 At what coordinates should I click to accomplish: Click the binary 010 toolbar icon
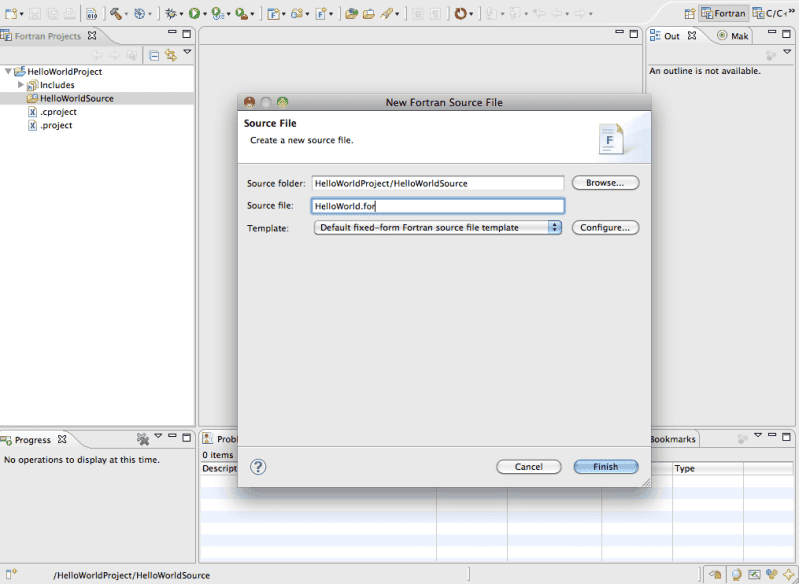(x=91, y=14)
